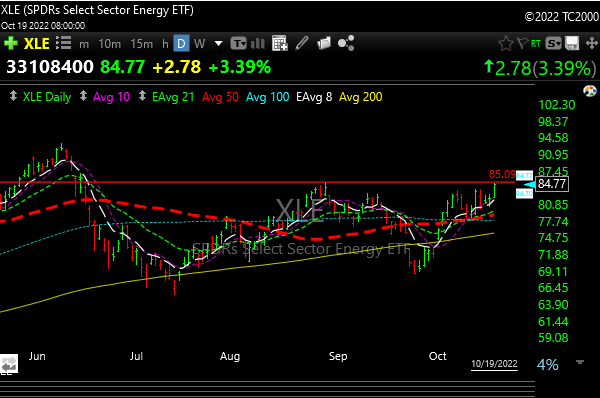Open the timeframe dropdown arrow

218,44
